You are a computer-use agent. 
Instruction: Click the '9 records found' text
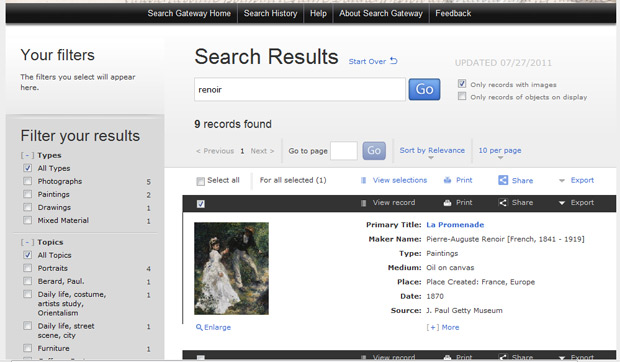coord(233,124)
